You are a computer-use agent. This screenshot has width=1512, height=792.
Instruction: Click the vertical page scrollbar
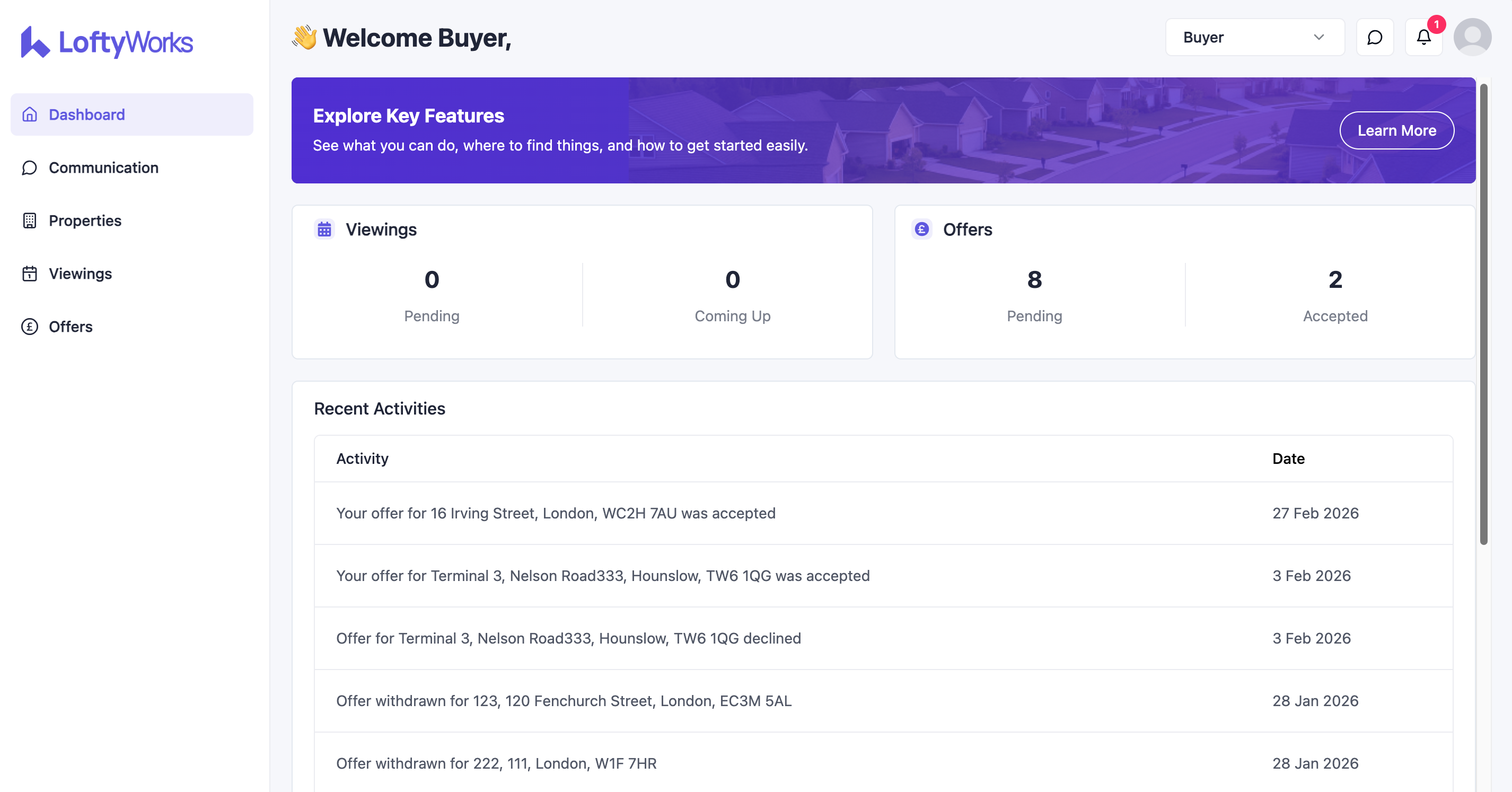(1483, 314)
